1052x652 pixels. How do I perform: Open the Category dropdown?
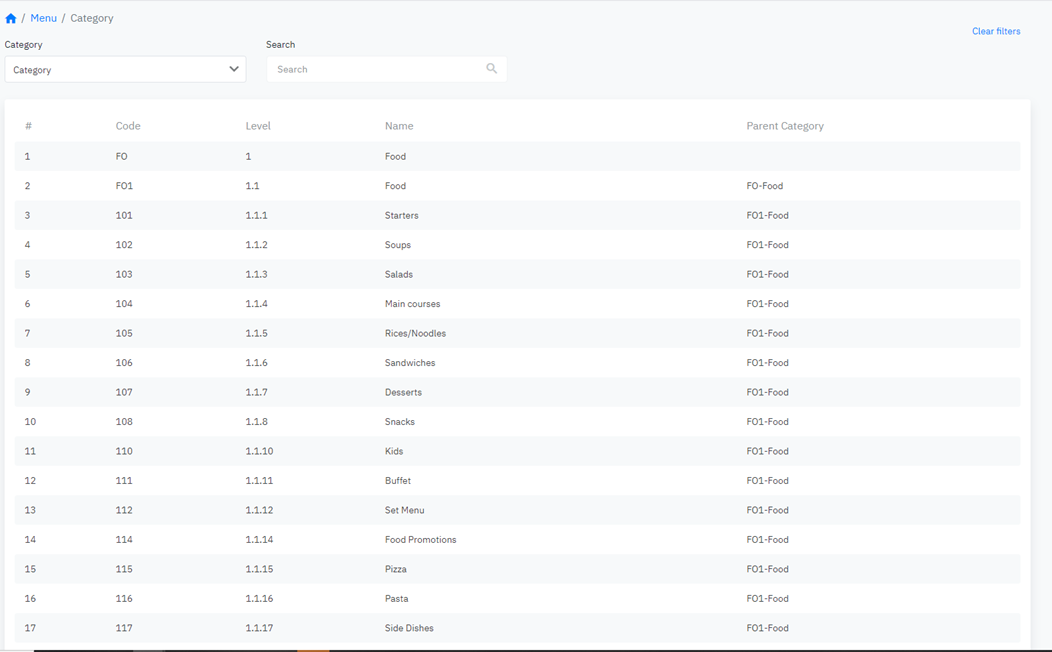coord(125,69)
